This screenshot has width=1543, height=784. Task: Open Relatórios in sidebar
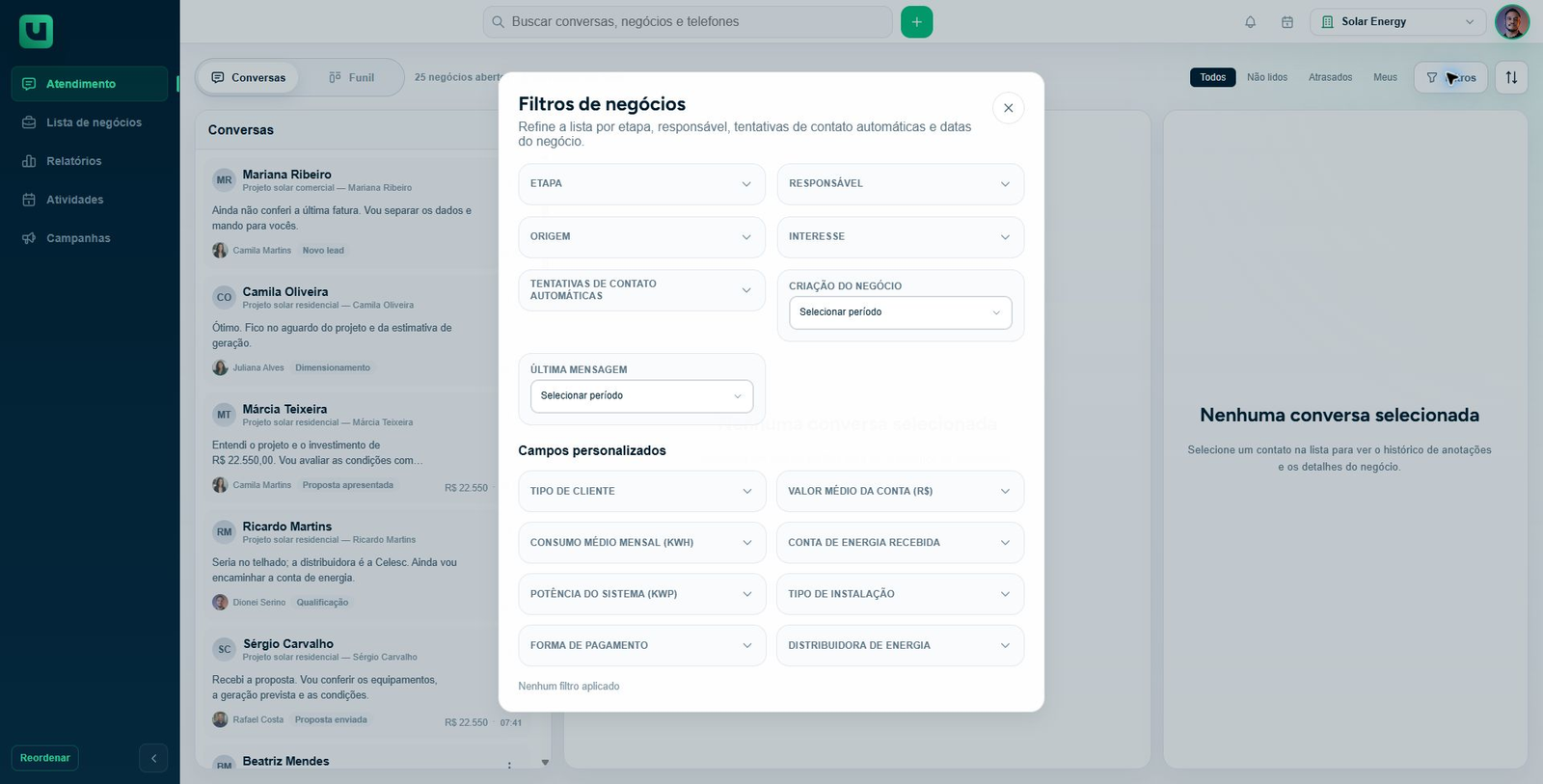point(90,161)
